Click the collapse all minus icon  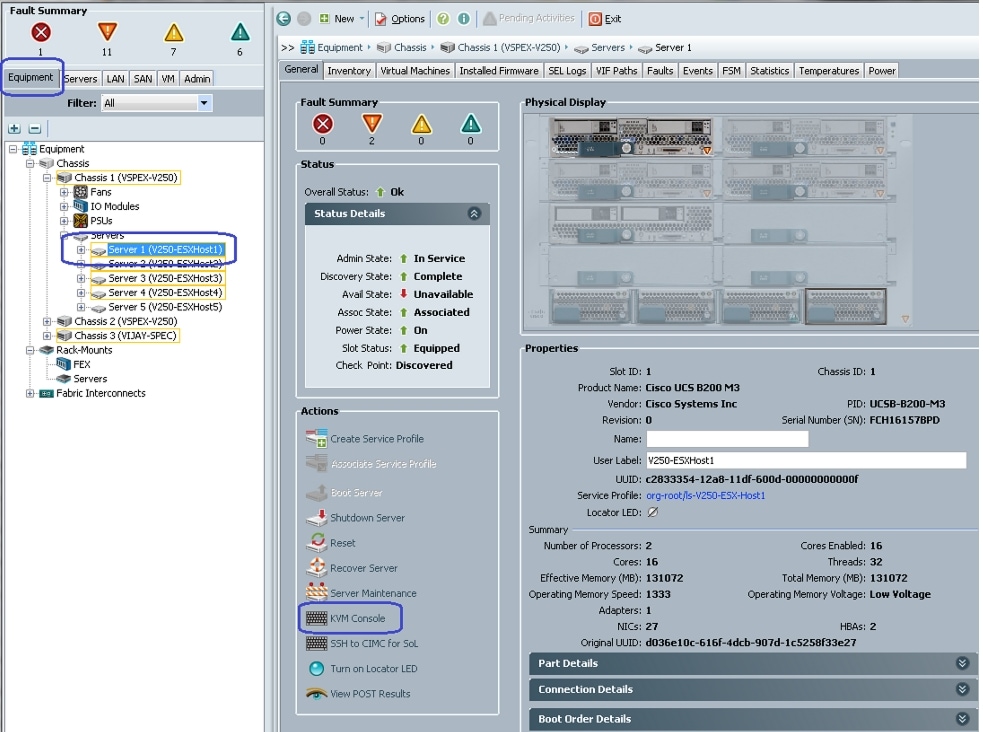coord(34,128)
